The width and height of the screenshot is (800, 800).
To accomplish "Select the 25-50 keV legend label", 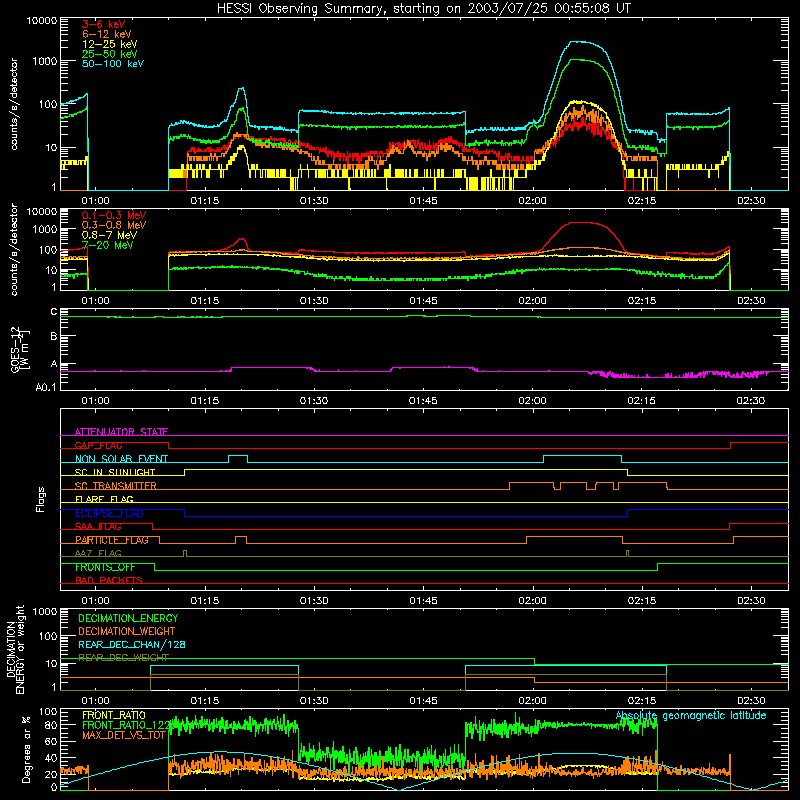I will [x=109, y=54].
